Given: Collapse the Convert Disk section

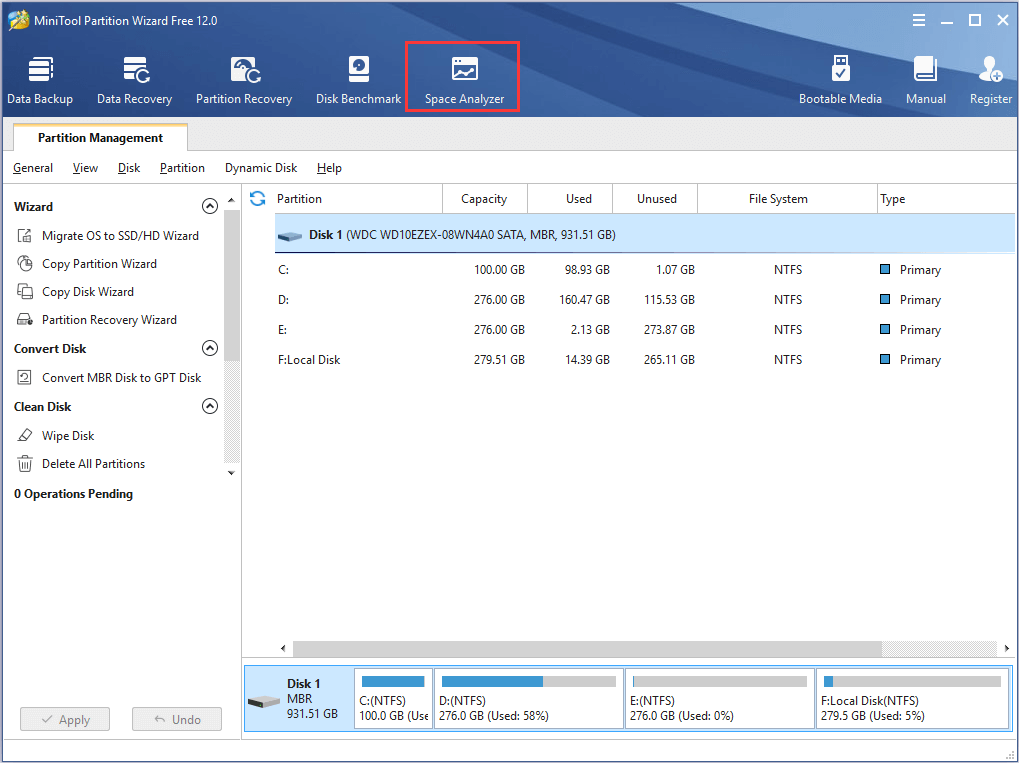Looking at the screenshot, I should [x=210, y=349].
